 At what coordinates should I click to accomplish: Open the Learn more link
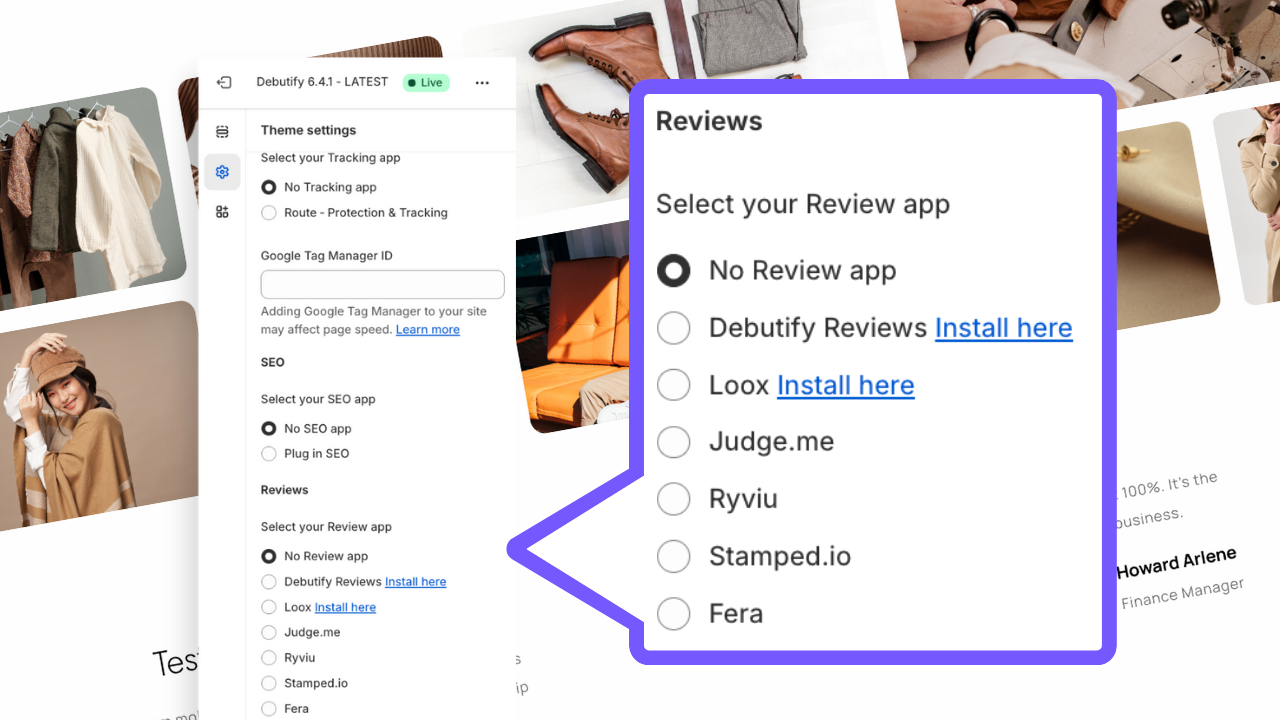[x=428, y=330]
